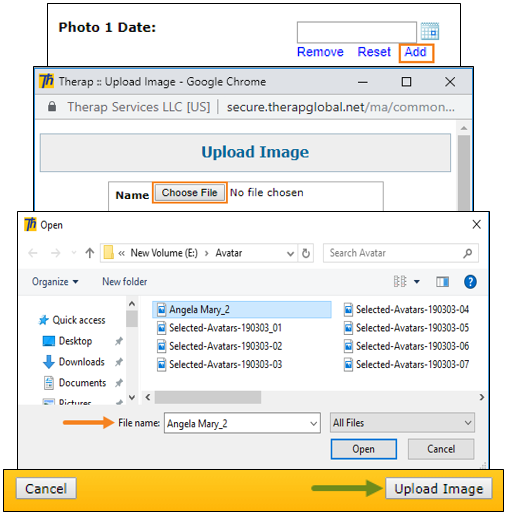Open the All Files type dropdown
Screen dimensions: 508x517
402,423
